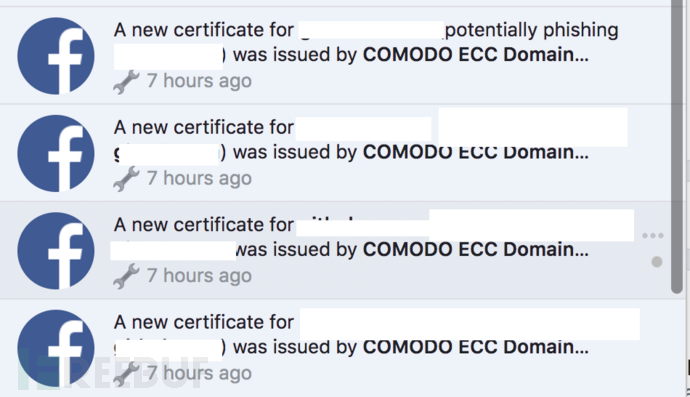This screenshot has height=397, width=690.
Task: Click the Facebook avatar of the first notification
Action: click(x=56, y=56)
